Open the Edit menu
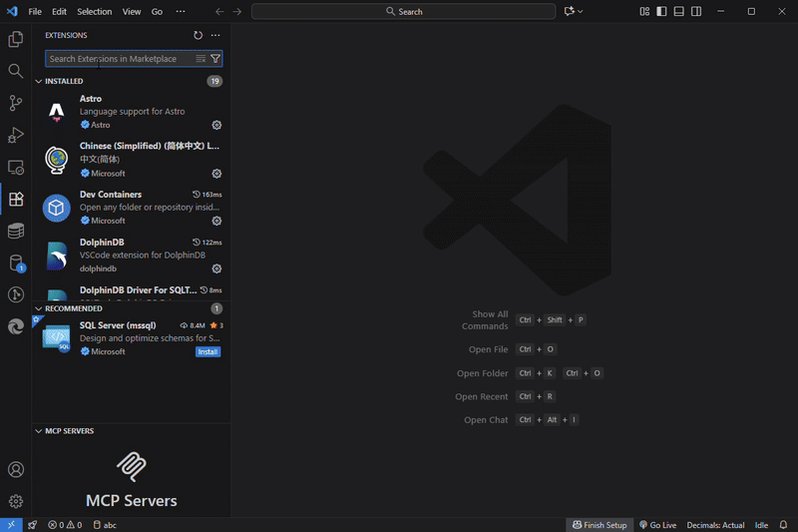Viewport: 798px width, 532px height. point(59,11)
